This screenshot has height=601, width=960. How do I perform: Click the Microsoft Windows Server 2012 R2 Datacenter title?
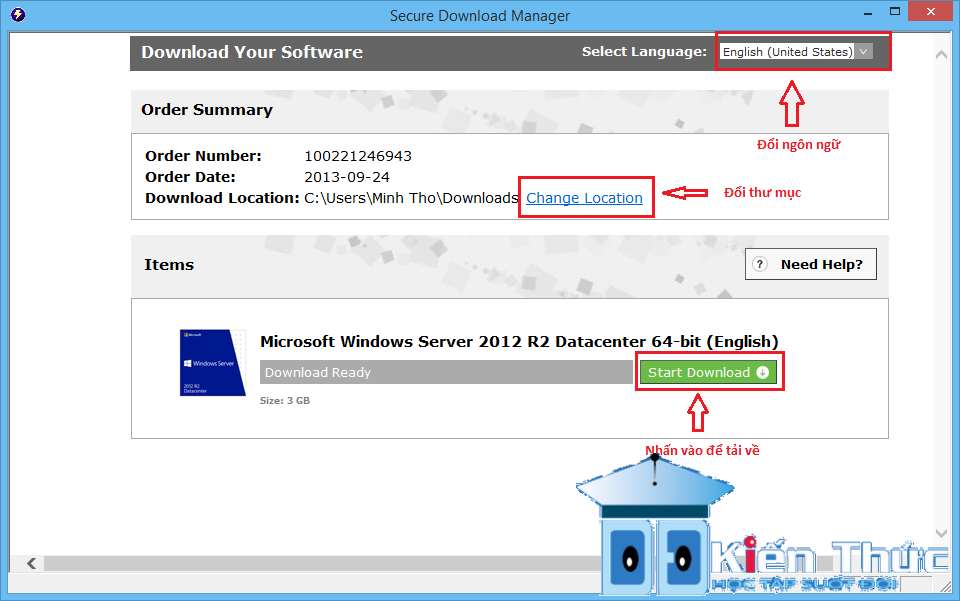519,342
